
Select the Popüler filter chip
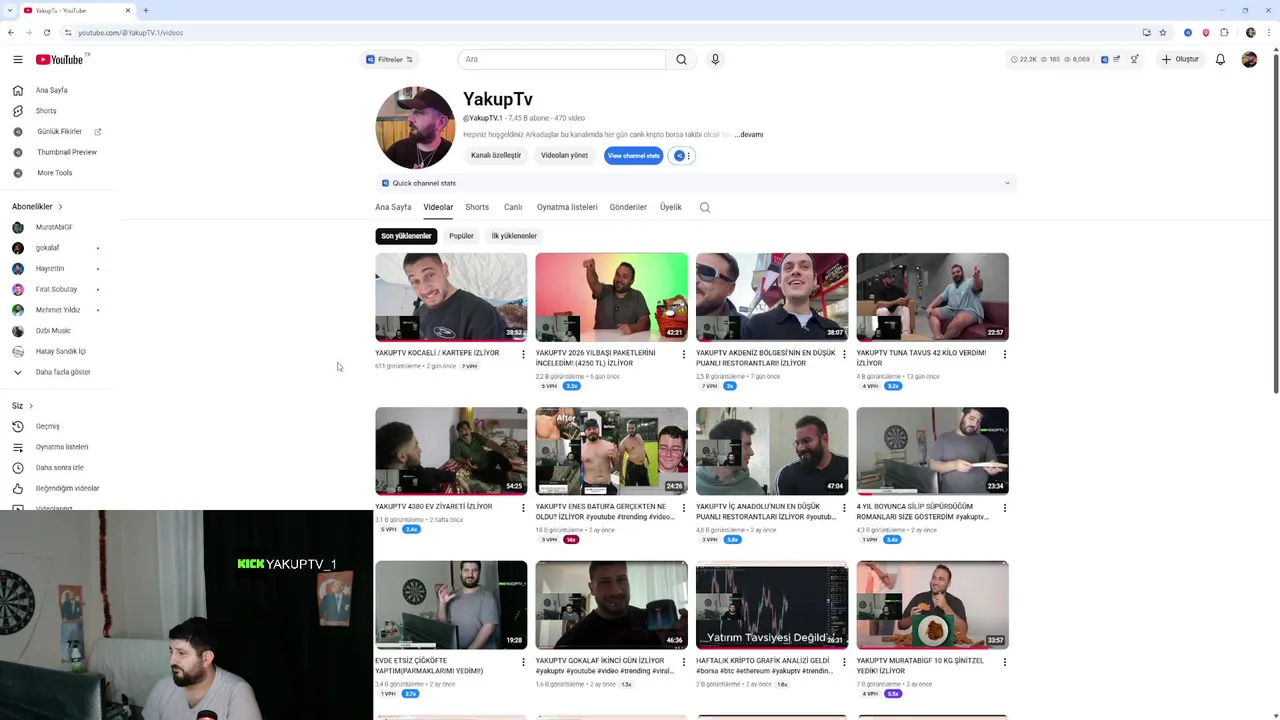(x=461, y=236)
